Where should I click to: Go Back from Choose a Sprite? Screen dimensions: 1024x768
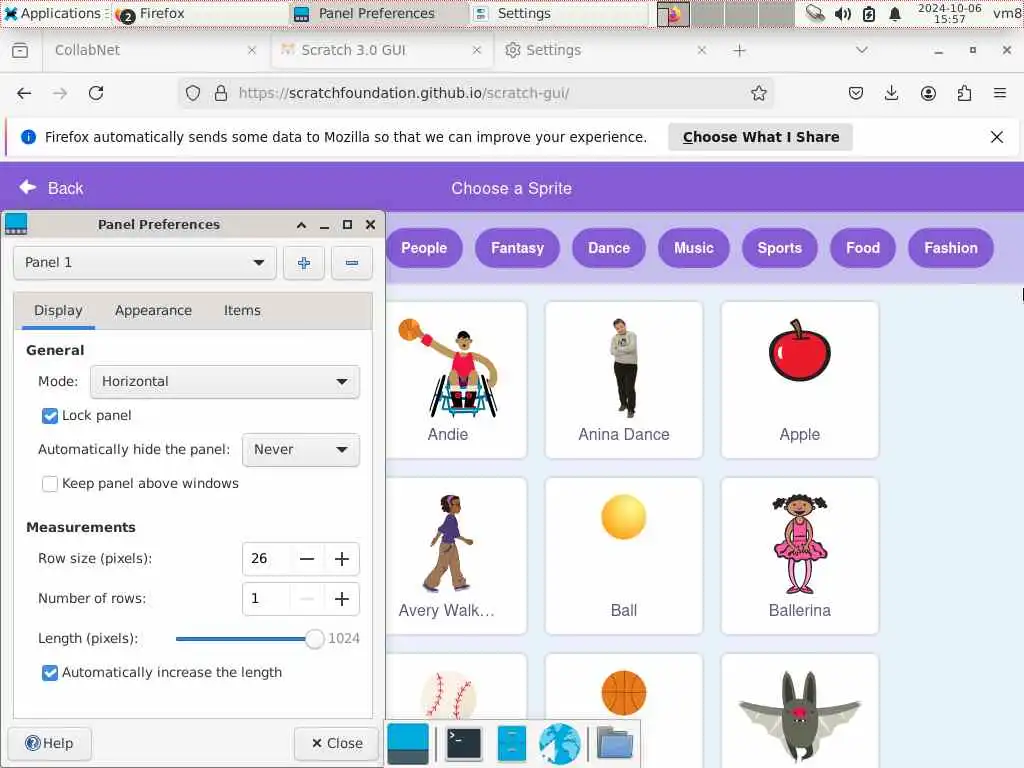pos(51,188)
